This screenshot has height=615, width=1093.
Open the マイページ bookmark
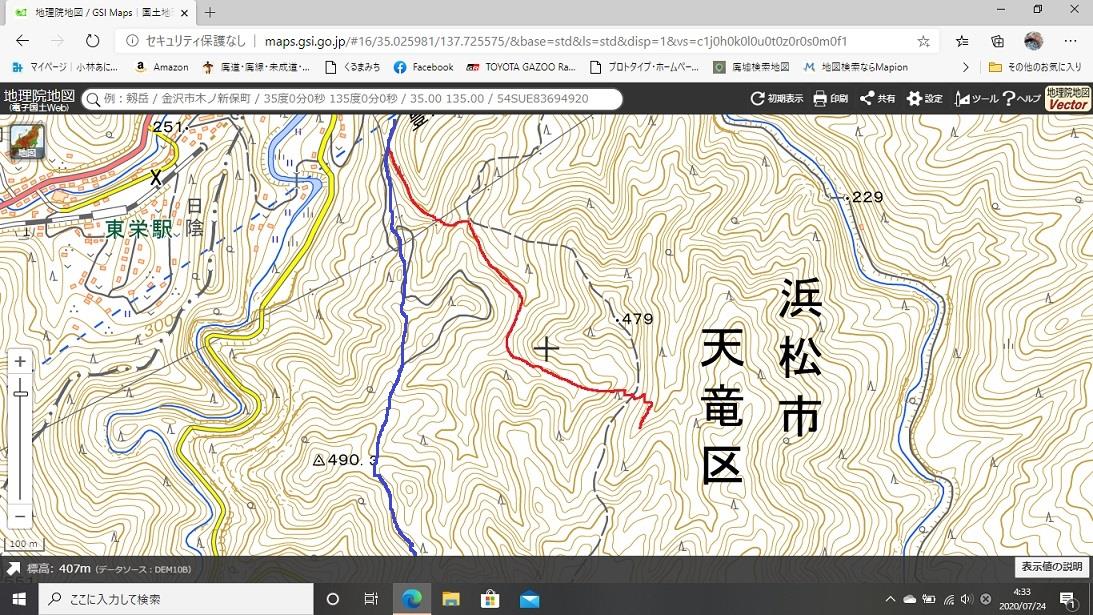click(x=65, y=67)
